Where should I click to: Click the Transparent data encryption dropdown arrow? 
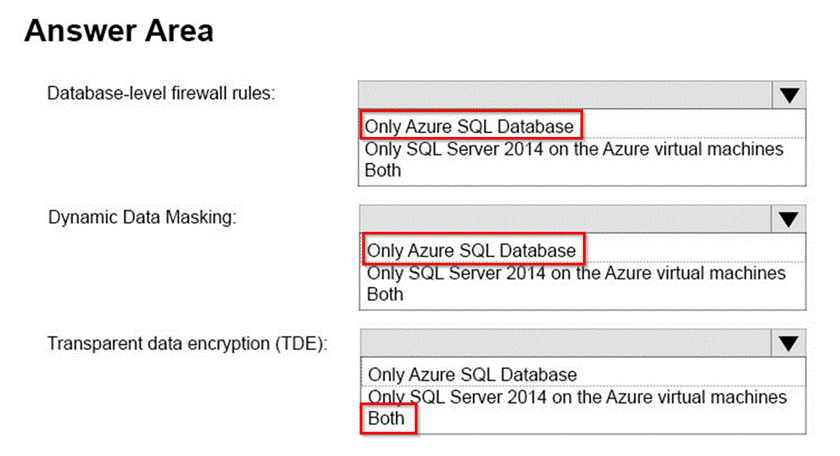pyautogui.click(x=789, y=344)
